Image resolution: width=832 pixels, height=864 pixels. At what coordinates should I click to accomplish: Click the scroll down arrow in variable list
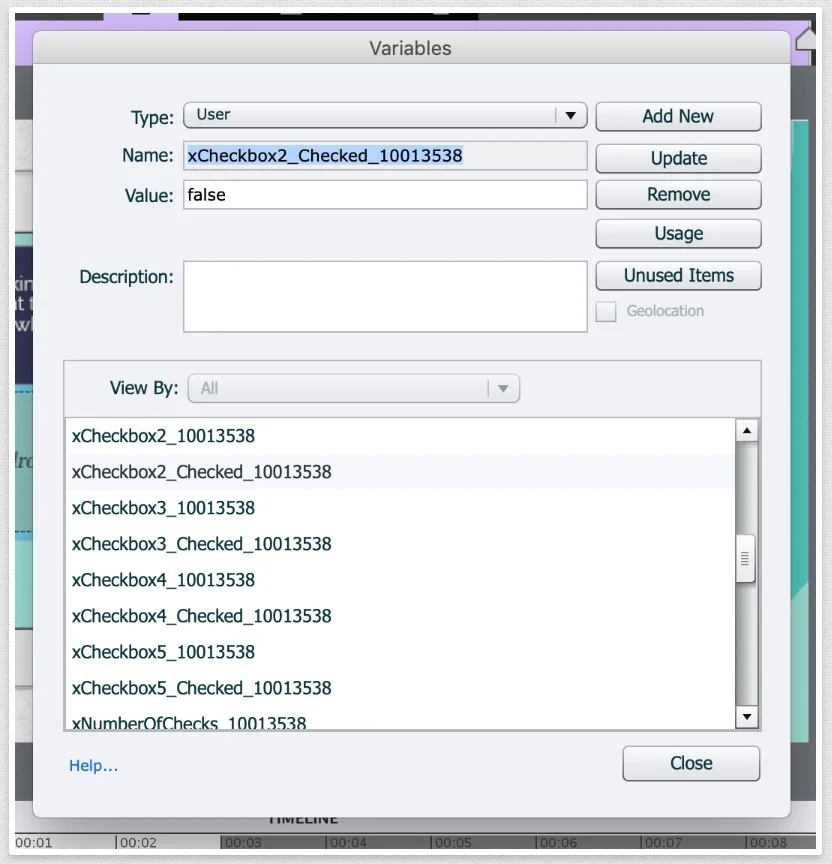(746, 717)
